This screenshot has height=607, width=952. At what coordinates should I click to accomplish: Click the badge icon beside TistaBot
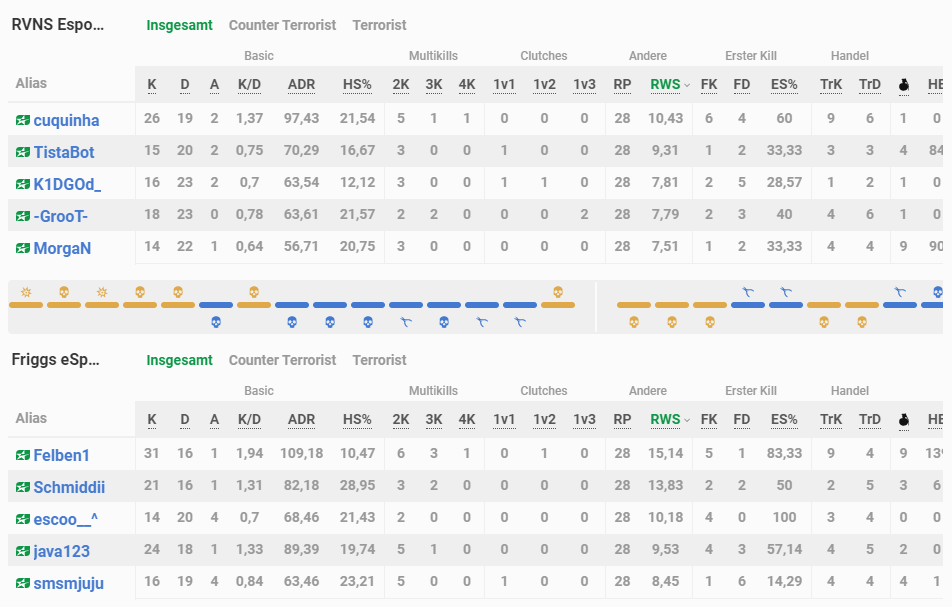tap(22, 152)
